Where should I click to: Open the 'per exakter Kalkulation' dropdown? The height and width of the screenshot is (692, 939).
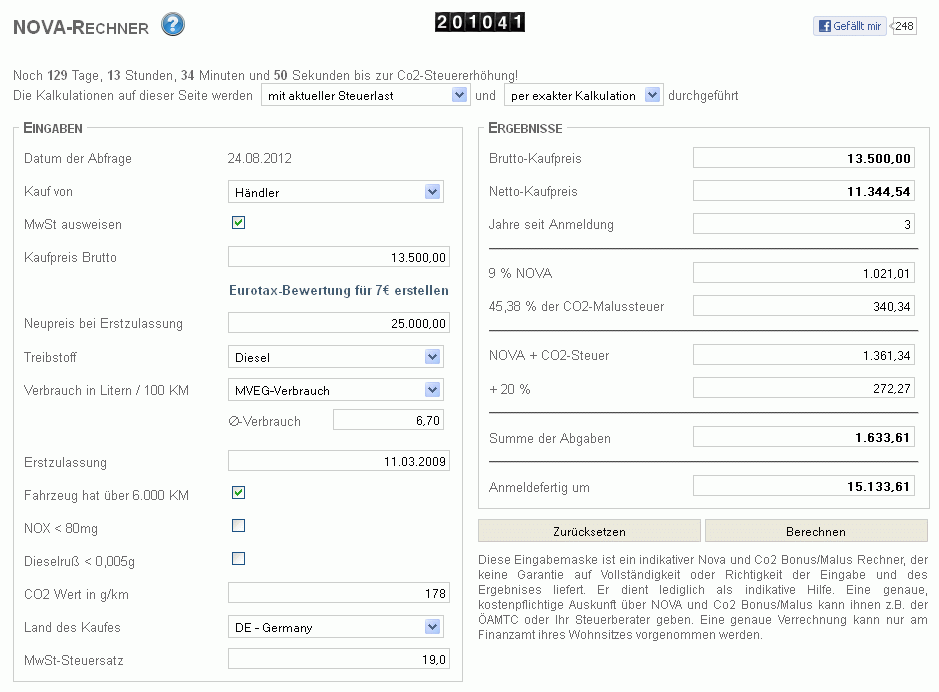pos(584,95)
